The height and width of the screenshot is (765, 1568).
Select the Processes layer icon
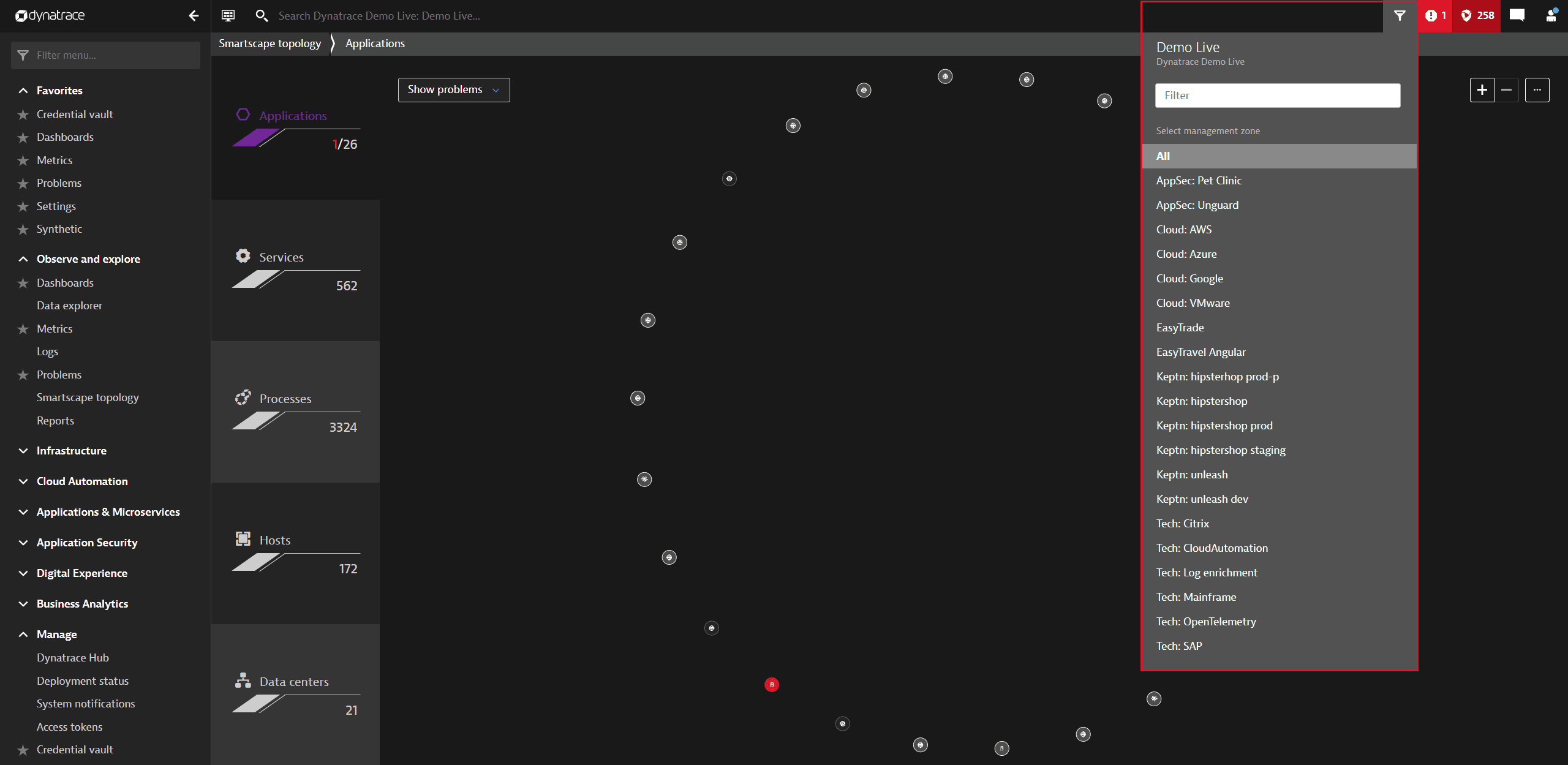[243, 398]
